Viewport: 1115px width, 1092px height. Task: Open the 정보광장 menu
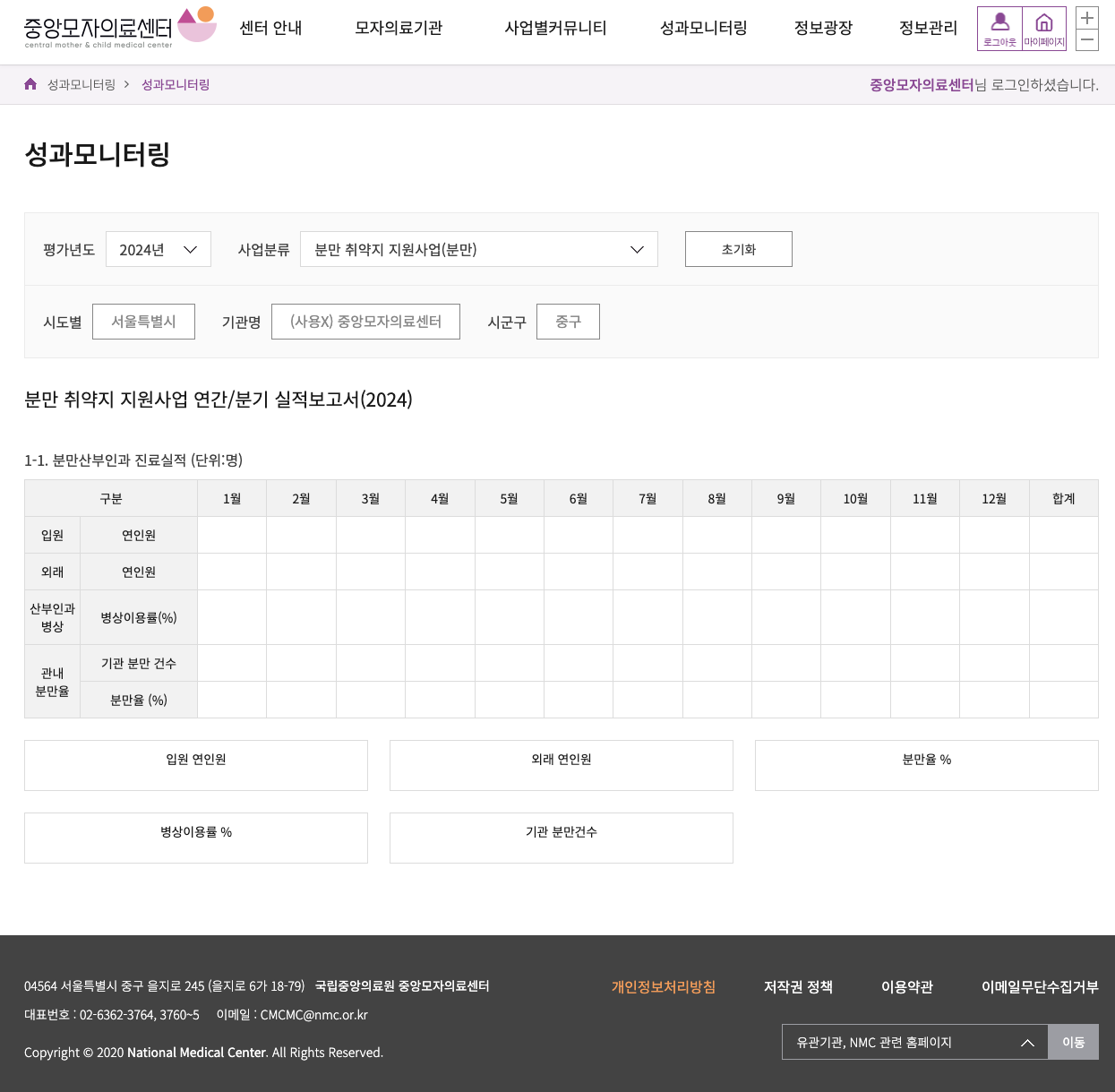click(823, 28)
